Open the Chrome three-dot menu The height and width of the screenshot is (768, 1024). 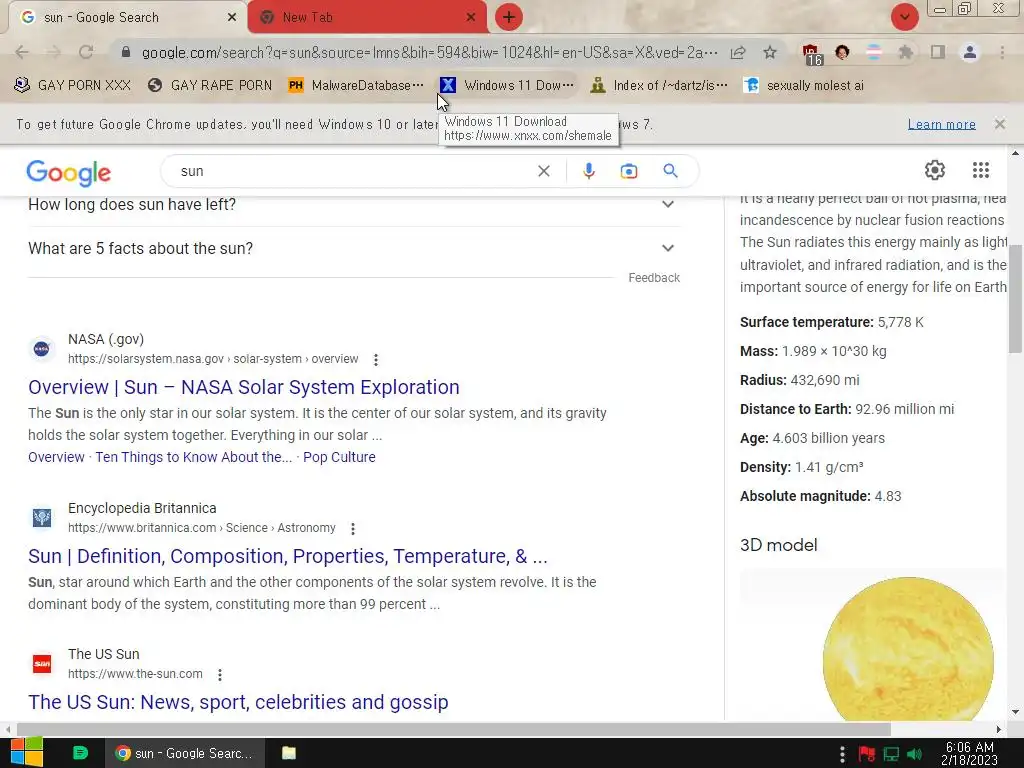coord(1002,52)
